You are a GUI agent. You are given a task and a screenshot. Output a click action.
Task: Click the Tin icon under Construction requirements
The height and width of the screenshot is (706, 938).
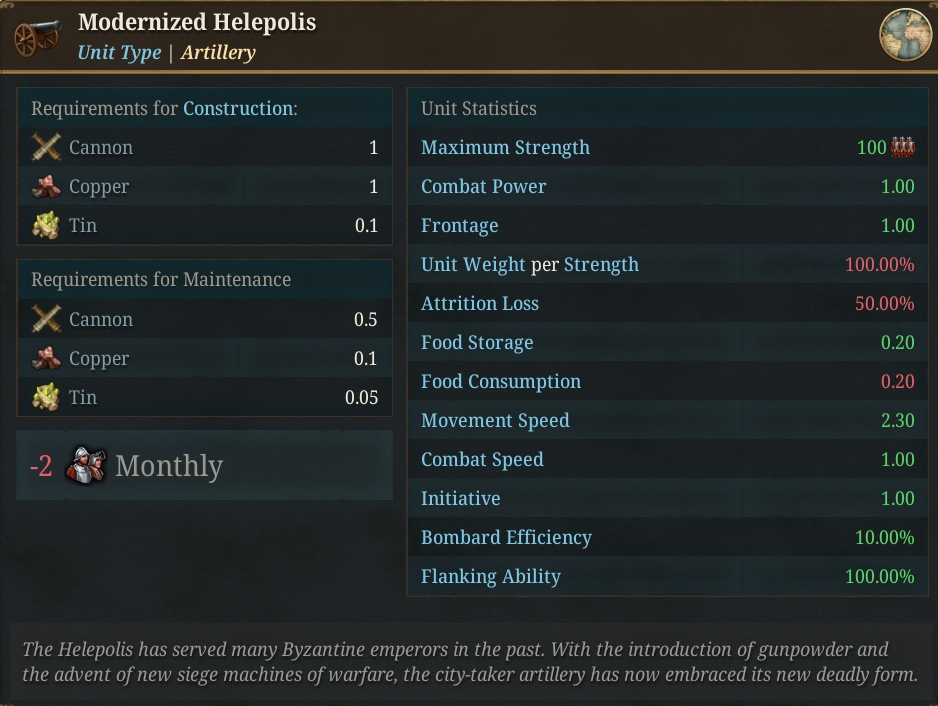pos(46,226)
